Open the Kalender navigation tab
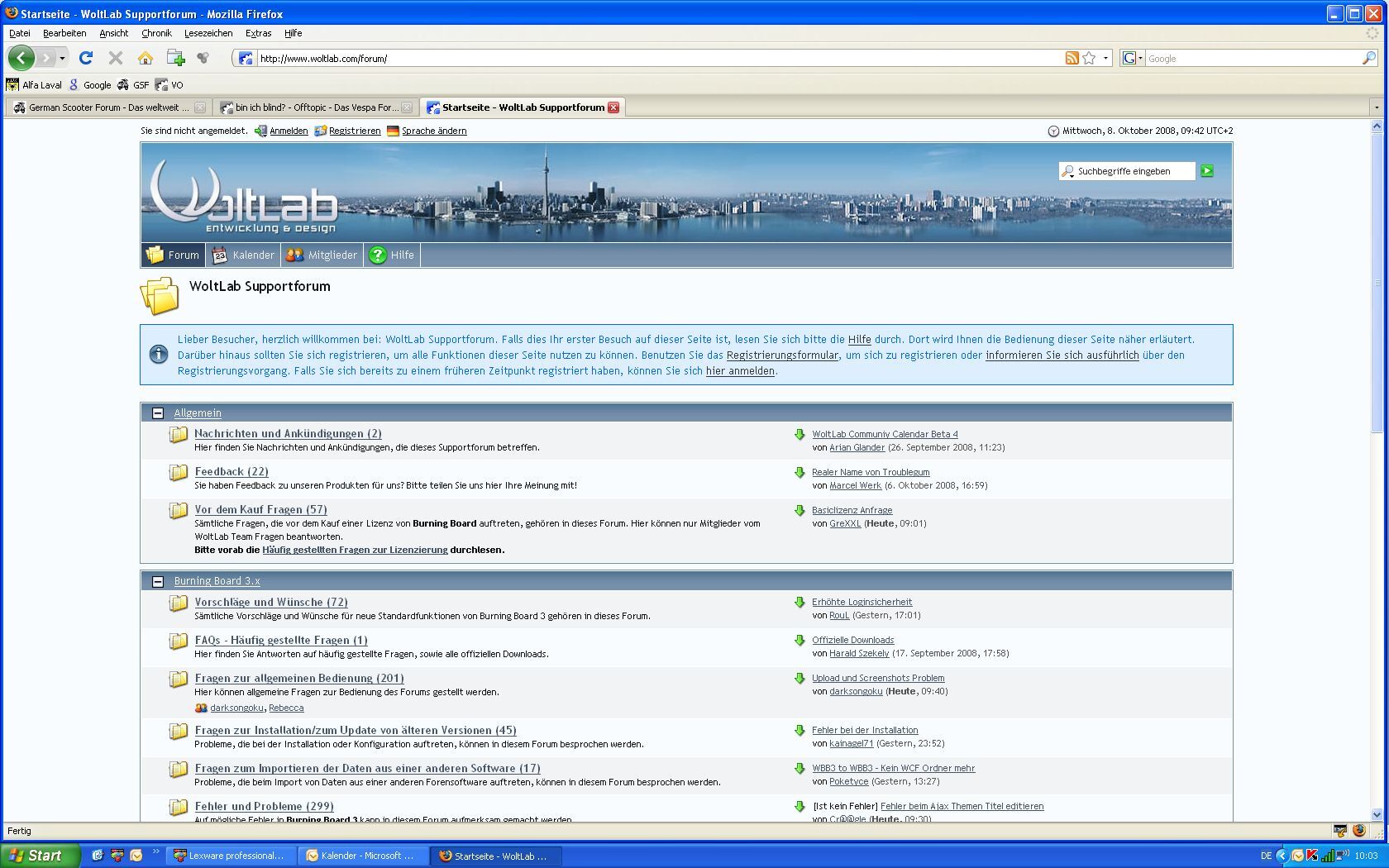 point(244,255)
